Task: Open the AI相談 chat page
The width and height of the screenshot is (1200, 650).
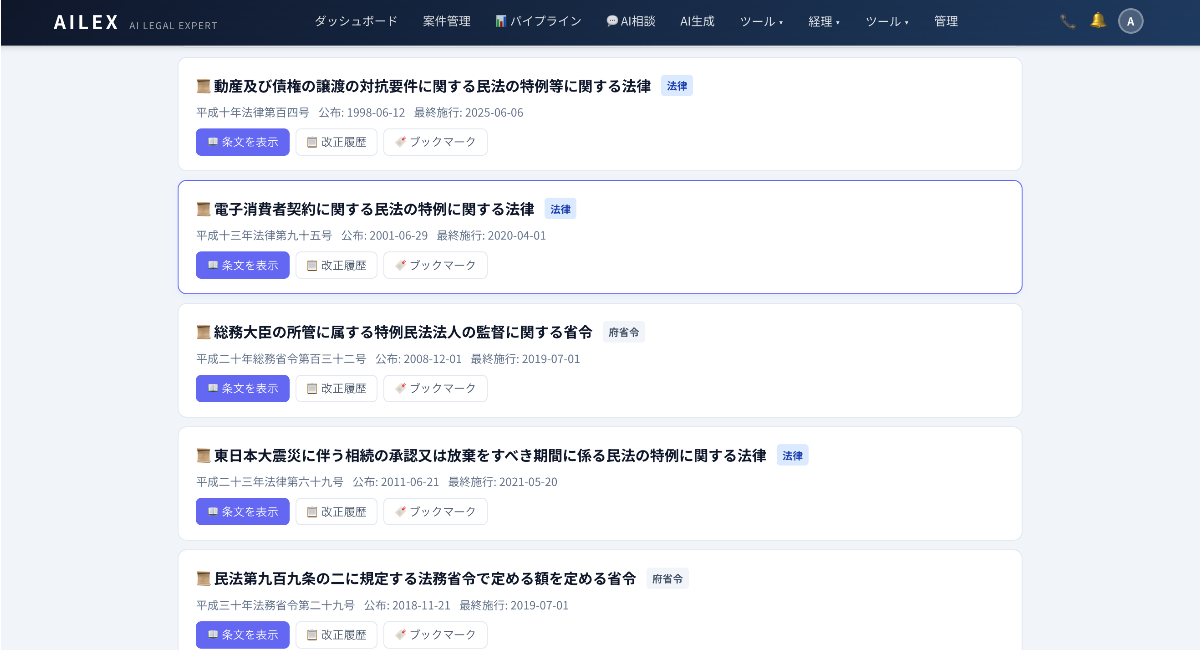Action: [630, 21]
